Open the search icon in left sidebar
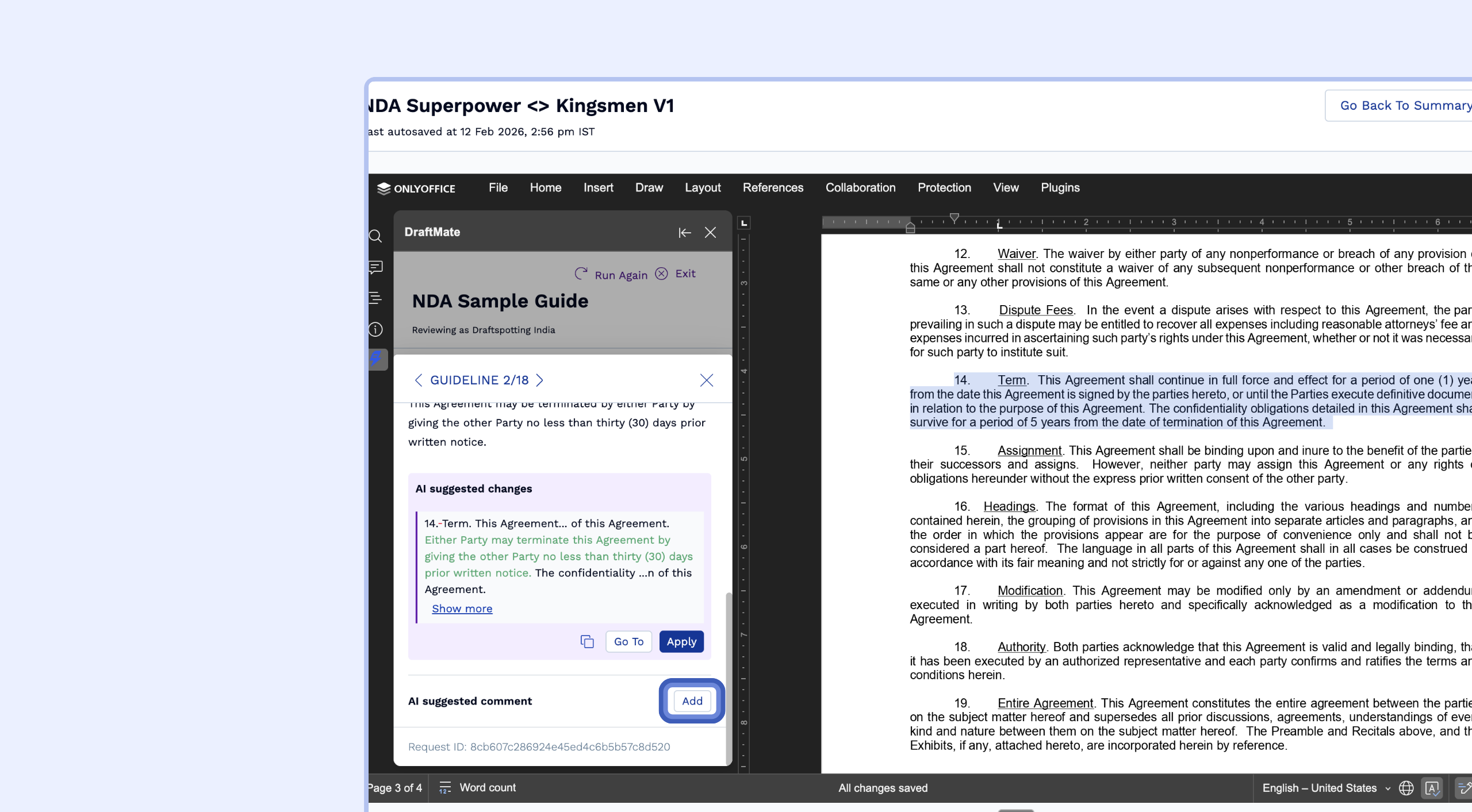The image size is (1472, 812). (375, 236)
